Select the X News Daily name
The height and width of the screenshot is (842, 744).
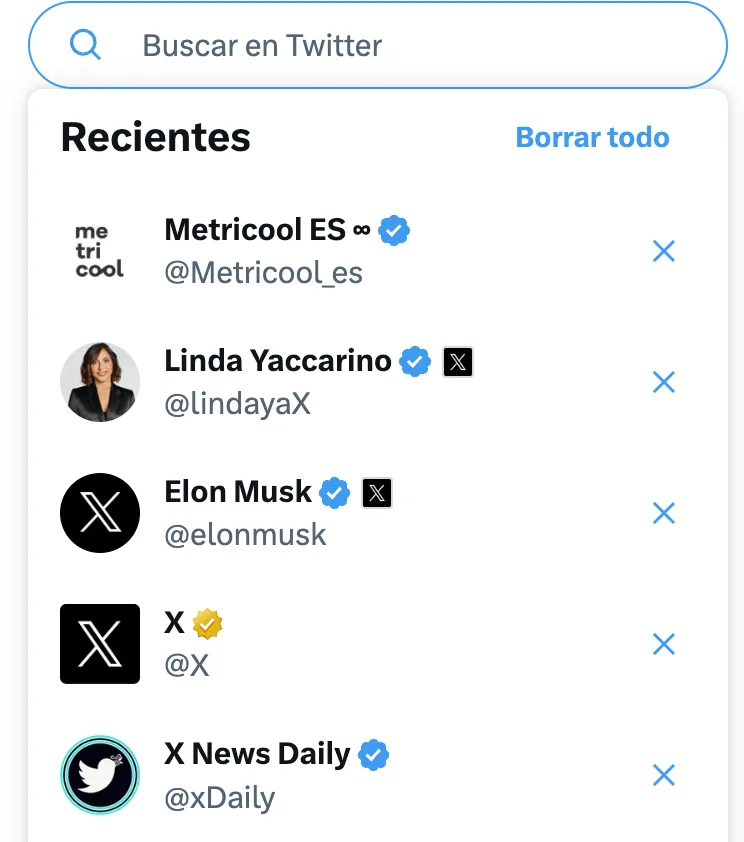tap(257, 753)
